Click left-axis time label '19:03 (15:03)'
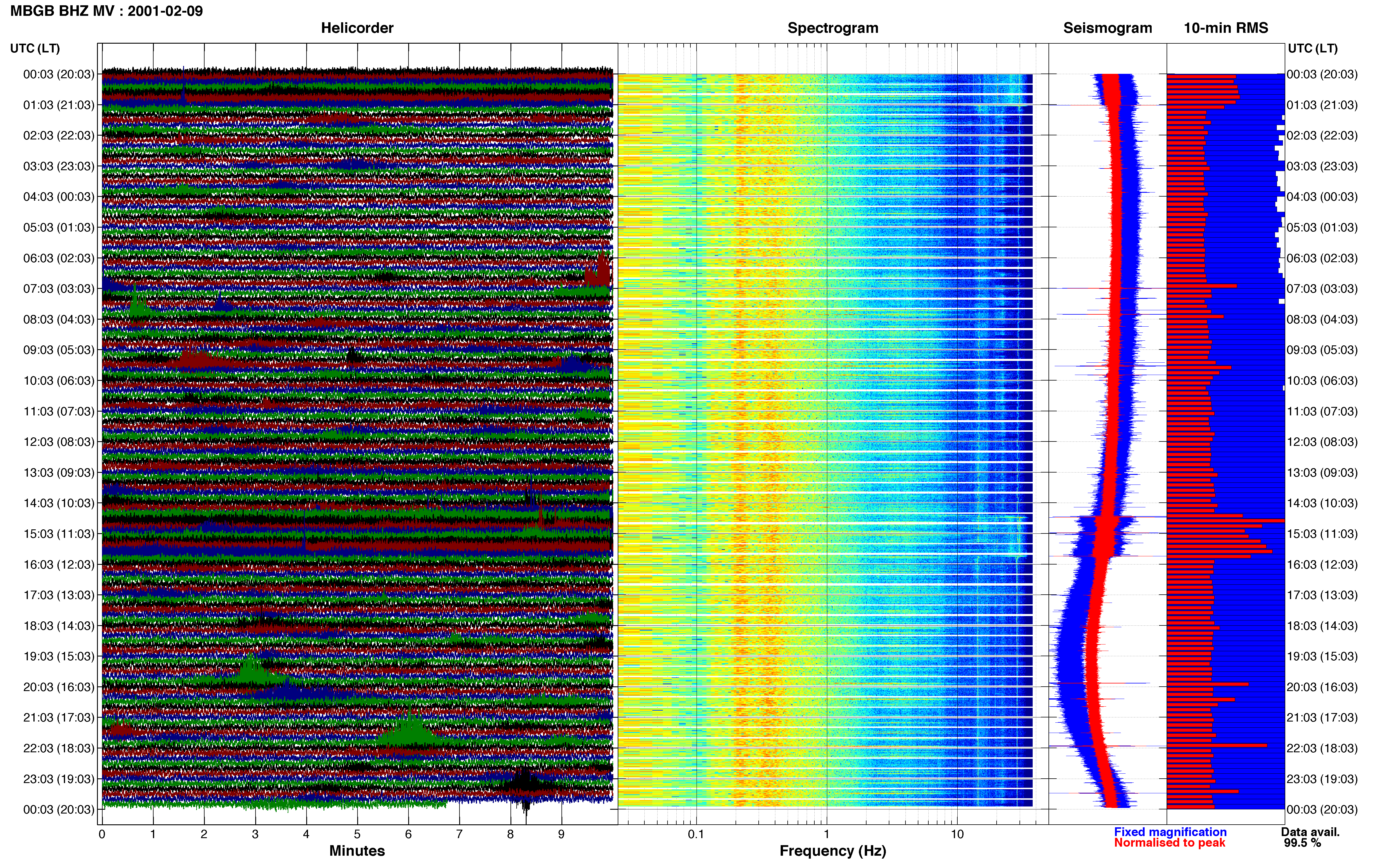Viewport: 1389px width, 868px height. click(x=59, y=656)
